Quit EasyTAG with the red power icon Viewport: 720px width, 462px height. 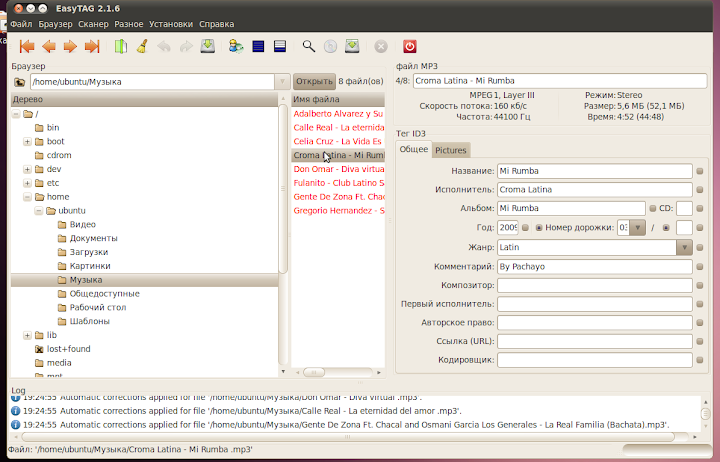coord(410,46)
